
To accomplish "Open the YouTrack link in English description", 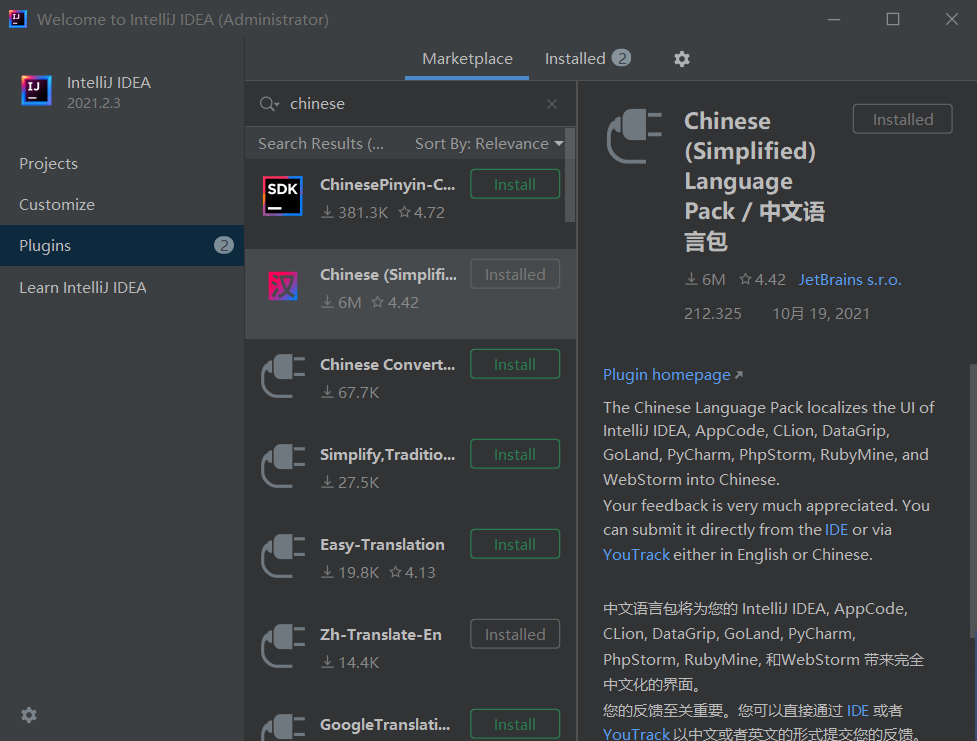I will click(636, 555).
